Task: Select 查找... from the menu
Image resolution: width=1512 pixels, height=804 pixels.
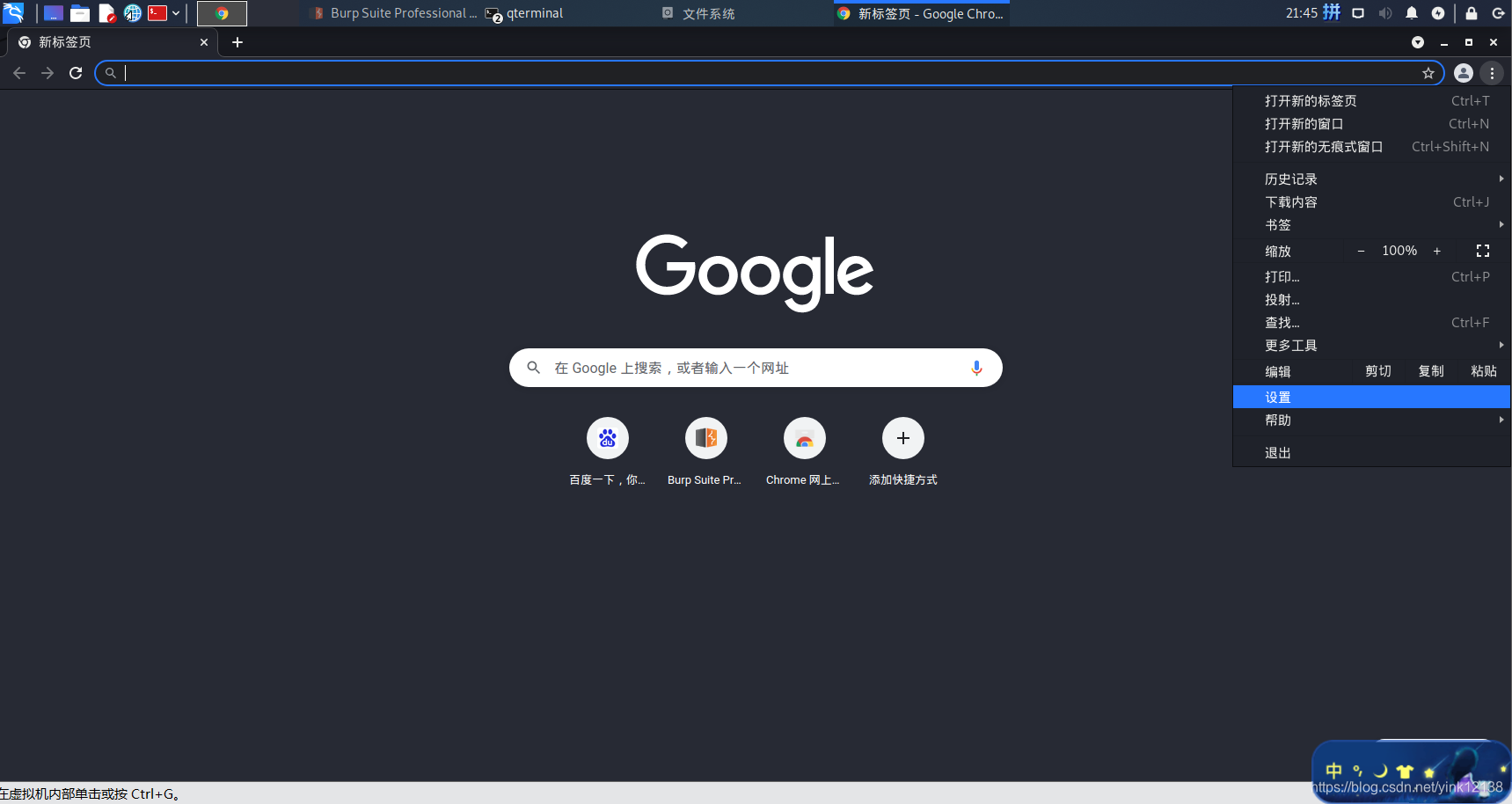Action: [x=1372, y=323]
